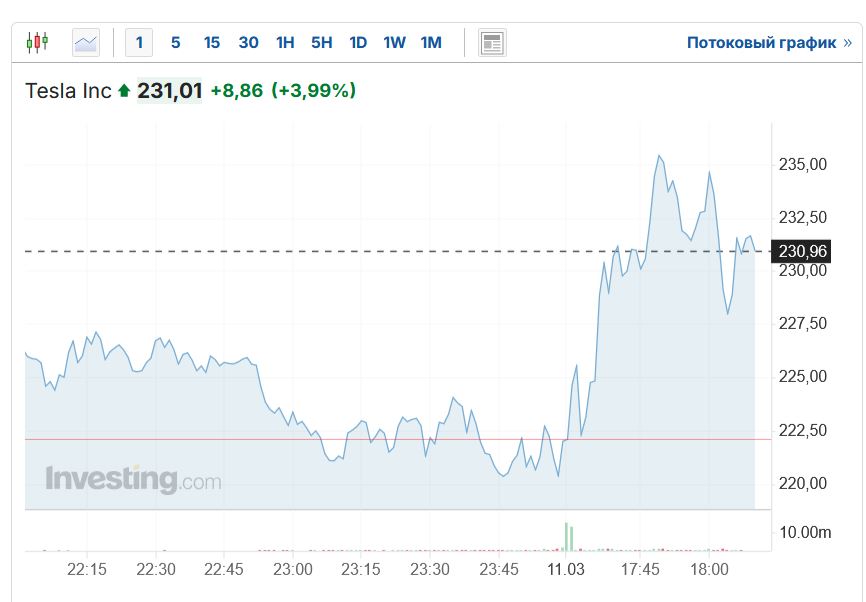Click the 23:00 time label

pyautogui.click(x=293, y=569)
